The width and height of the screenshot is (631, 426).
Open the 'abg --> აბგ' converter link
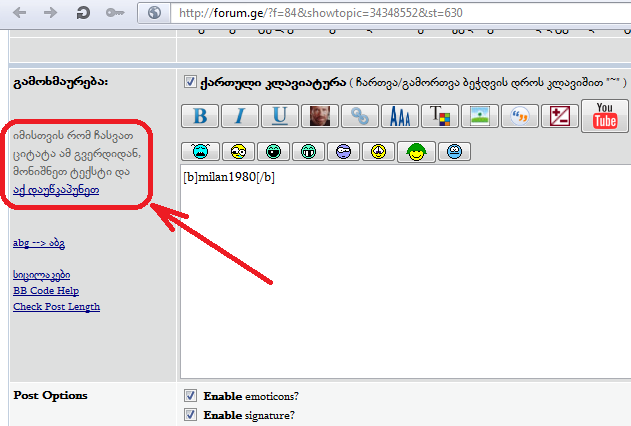(x=39, y=243)
